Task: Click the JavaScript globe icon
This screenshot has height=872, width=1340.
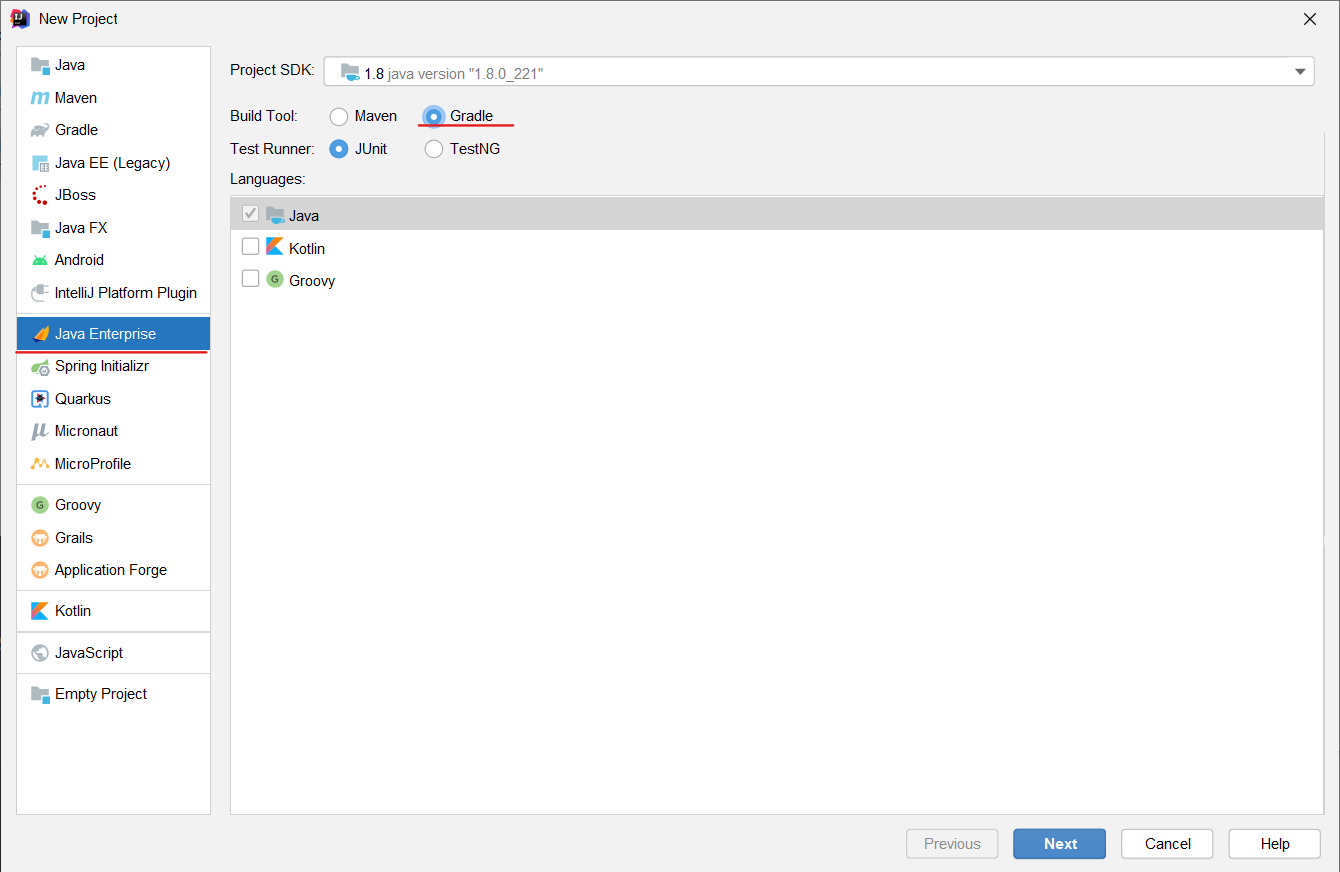Action: [x=40, y=653]
